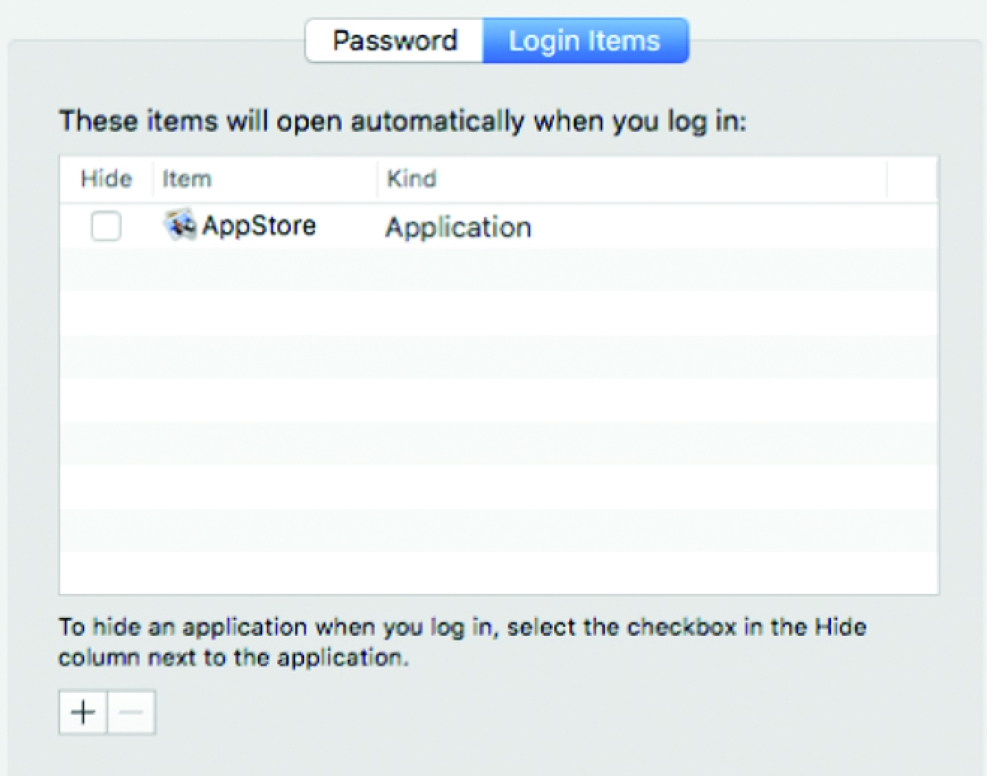This screenshot has height=776, width=1000.
Task: Click the blank header cell right of Kind
Action: click(x=911, y=180)
